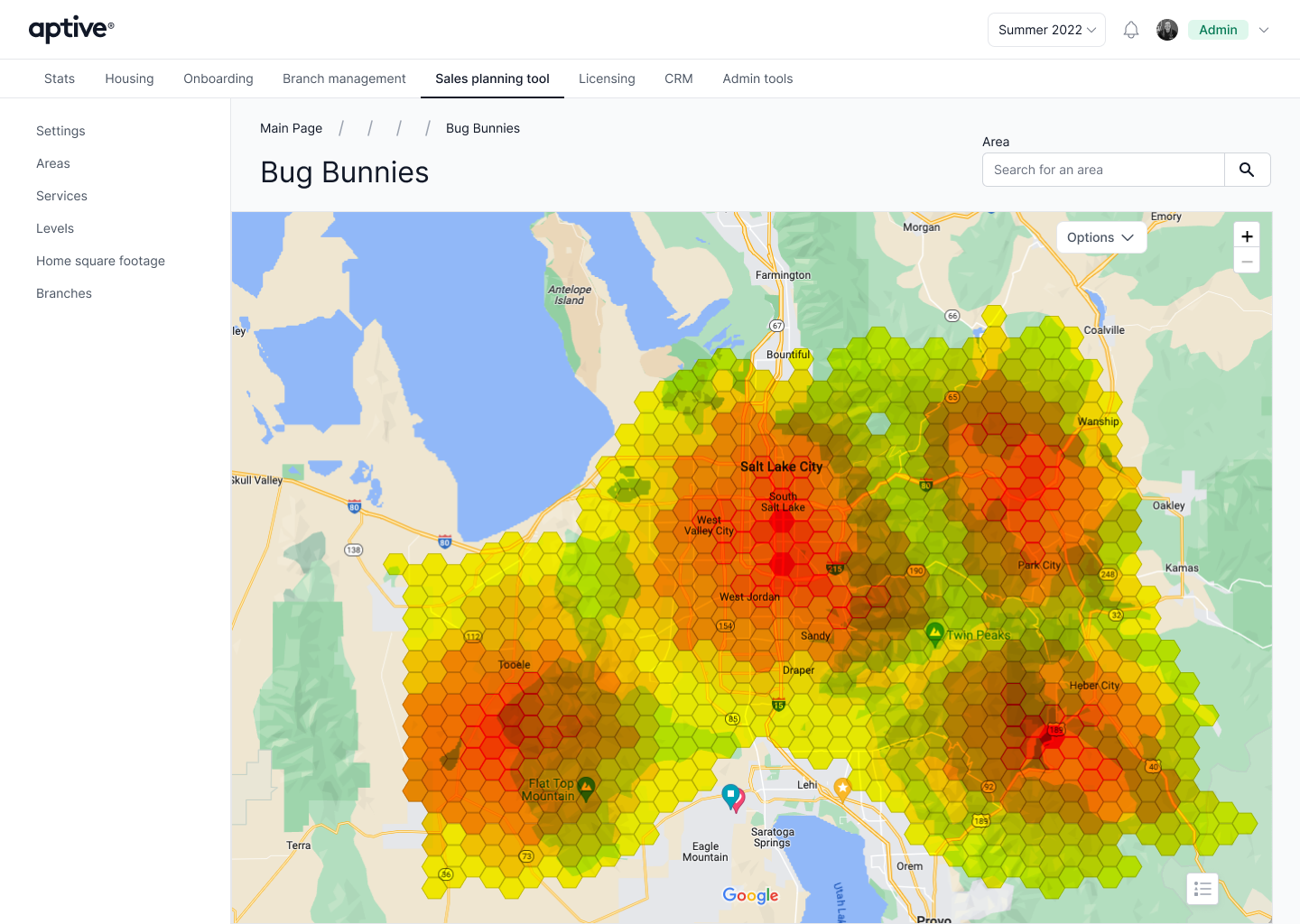This screenshot has width=1300, height=924.
Task: Click the teal map pin near Lehi
Action: pyautogui.click(x=731, y=796)
